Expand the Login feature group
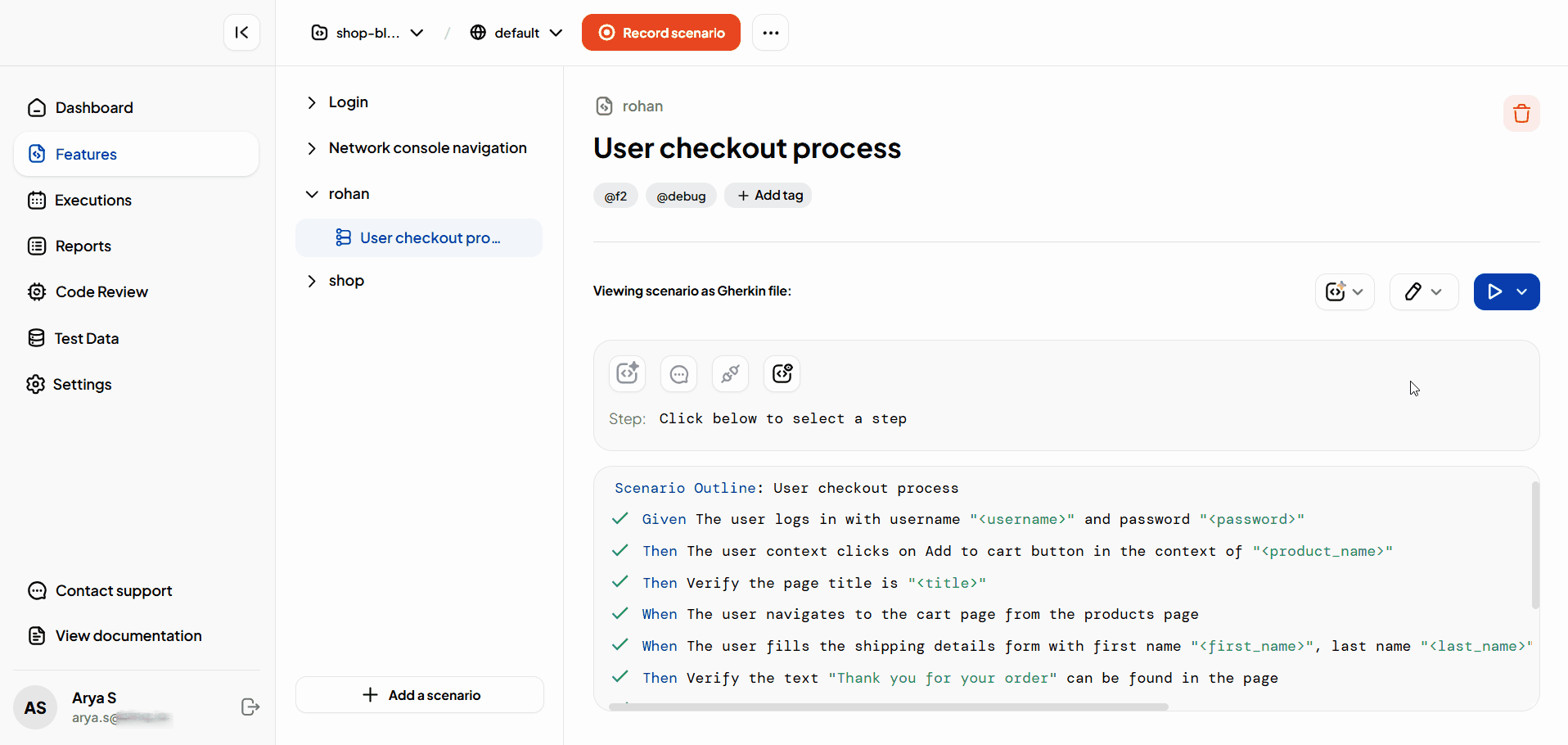Image resolution: width=1568 pixels, height=745 pixels. click(312, 102)
